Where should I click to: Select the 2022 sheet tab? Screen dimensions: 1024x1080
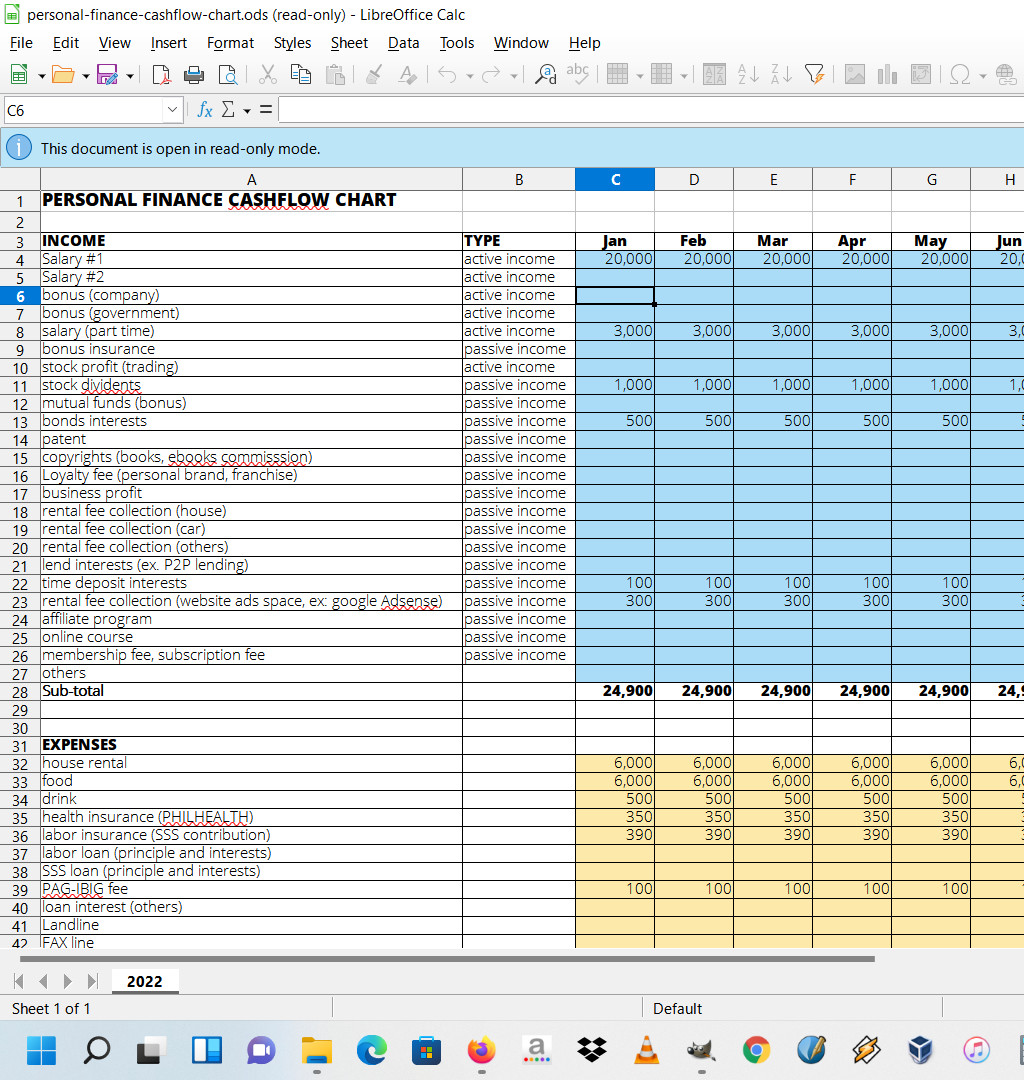144,981
